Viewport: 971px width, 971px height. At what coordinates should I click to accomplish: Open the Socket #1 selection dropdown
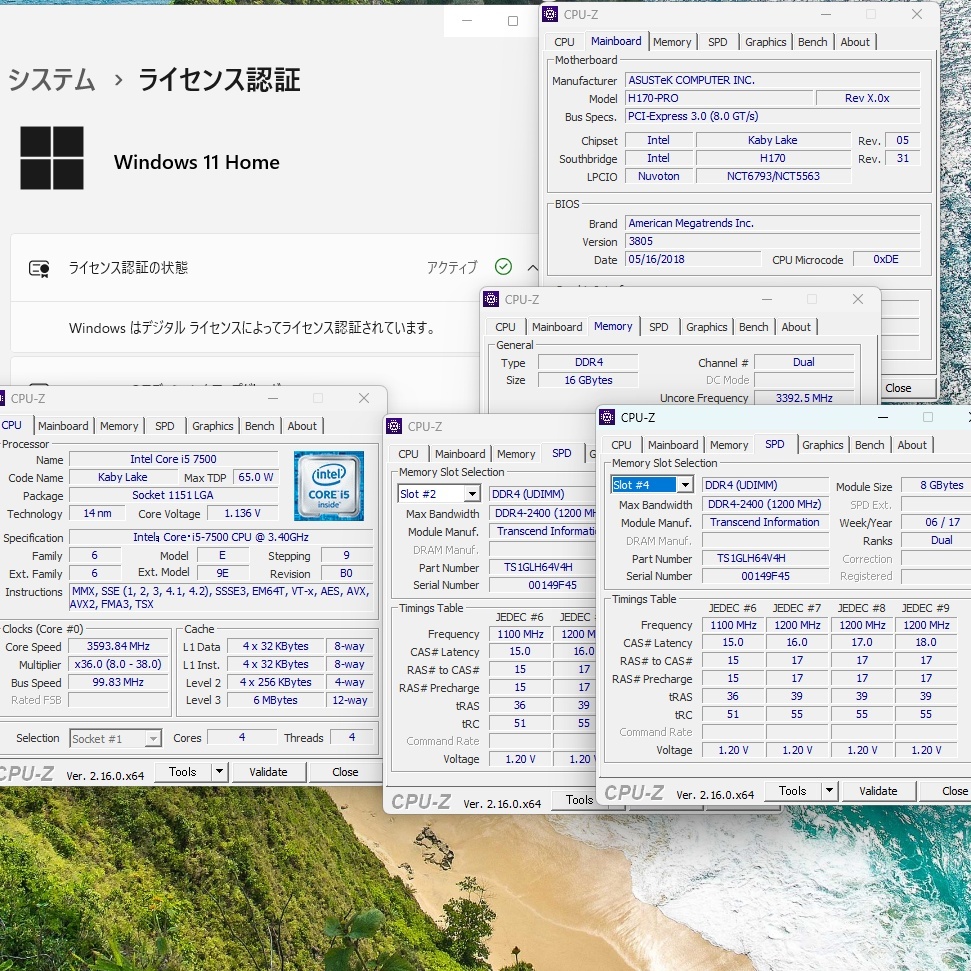click(x=152, y=739)
